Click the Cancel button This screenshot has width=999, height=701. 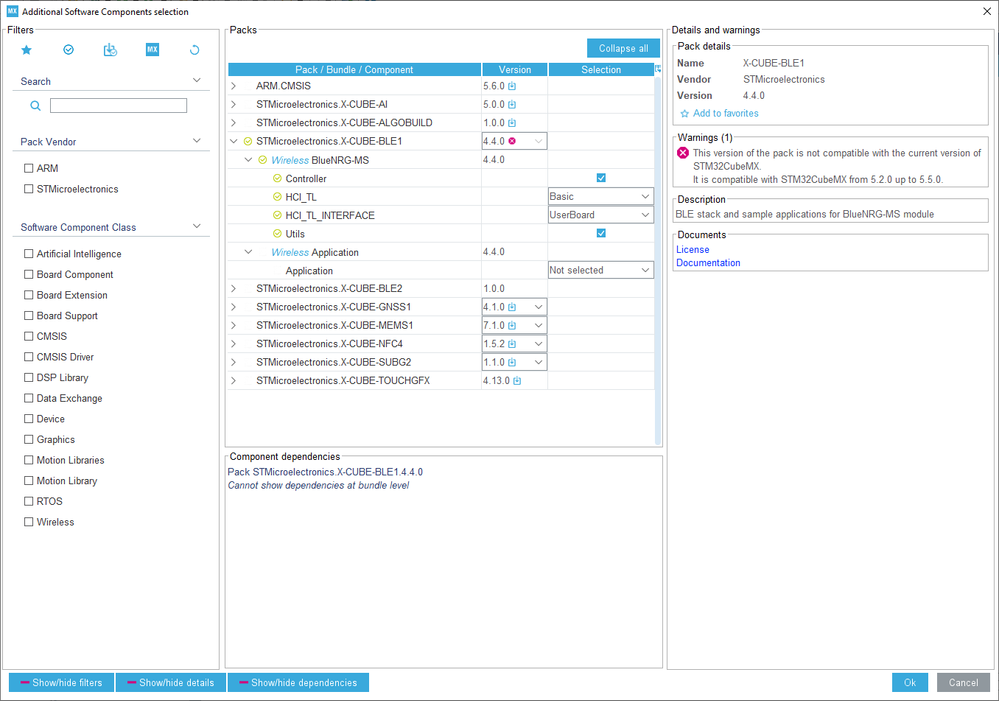click(963, 683)
